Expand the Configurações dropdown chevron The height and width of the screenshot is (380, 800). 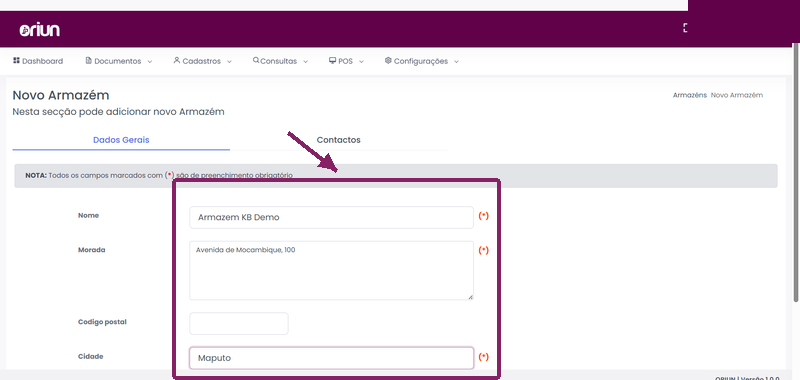(x=456, y=62)
